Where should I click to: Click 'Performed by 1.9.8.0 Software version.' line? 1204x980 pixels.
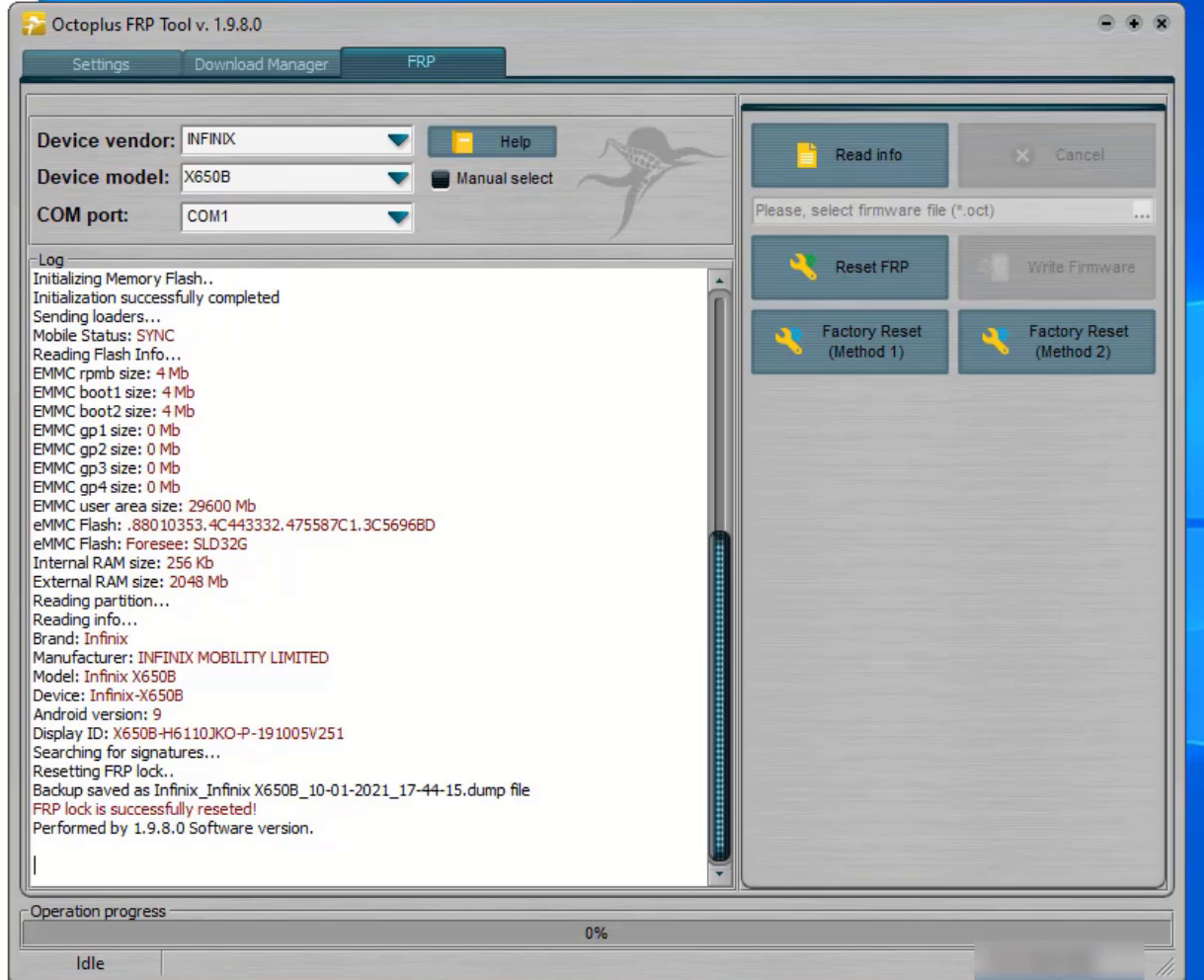173,828
